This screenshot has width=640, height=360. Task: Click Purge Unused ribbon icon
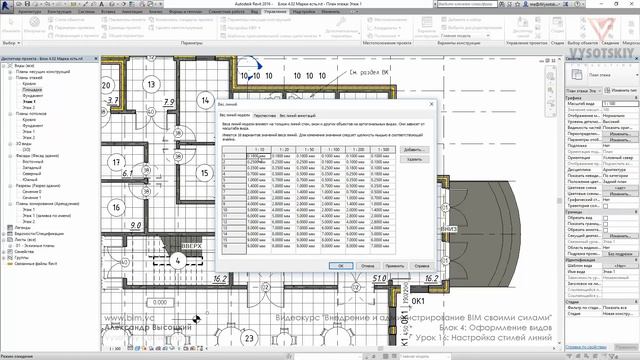(x=151, y=27)
